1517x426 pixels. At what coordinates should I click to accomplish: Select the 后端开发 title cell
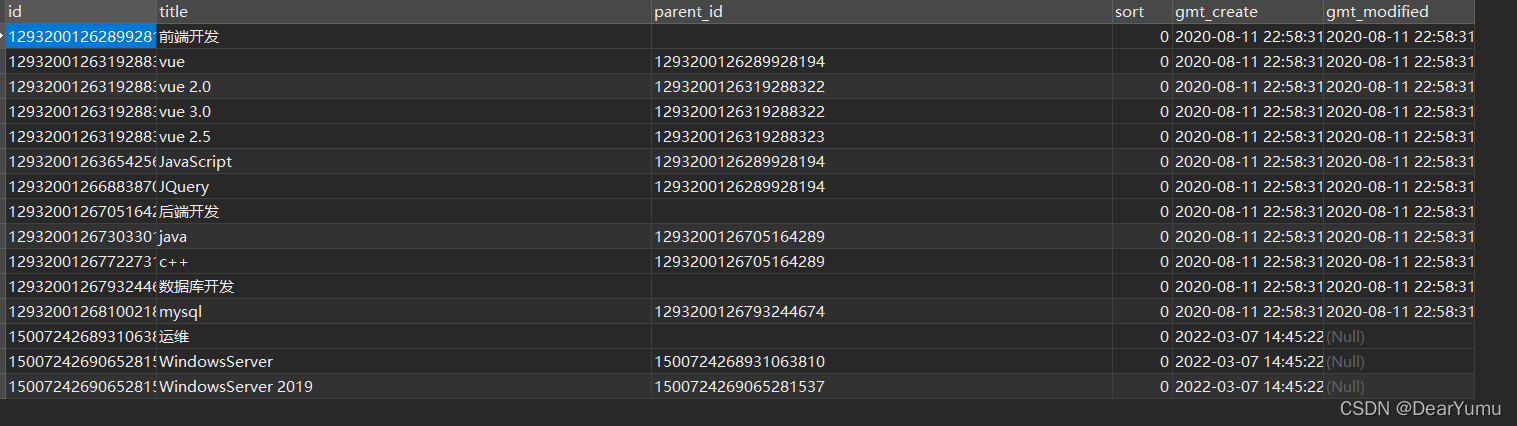404,212
